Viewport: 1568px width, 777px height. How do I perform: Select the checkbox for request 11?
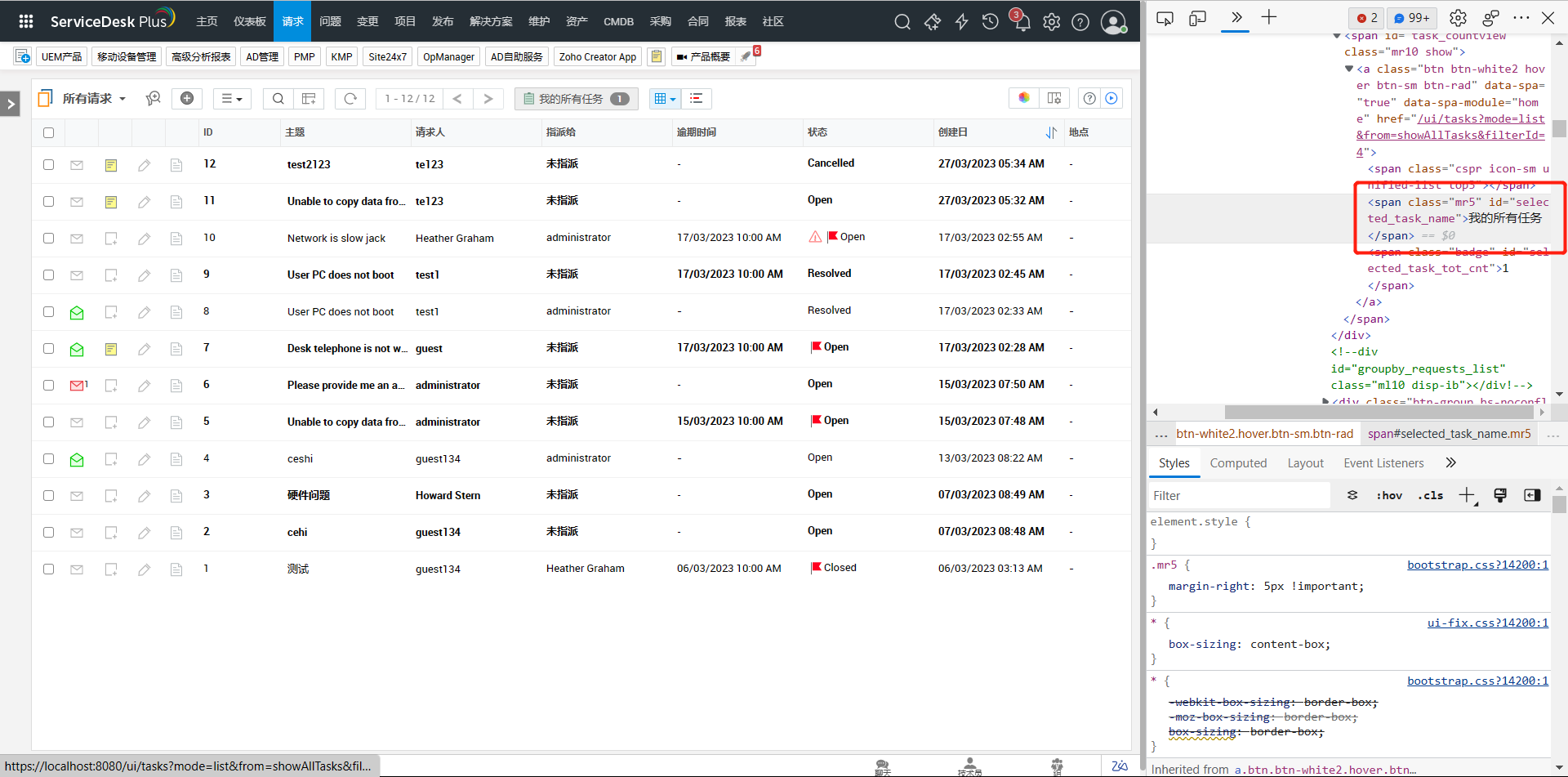pyautogui.click(x=49, y=202)
